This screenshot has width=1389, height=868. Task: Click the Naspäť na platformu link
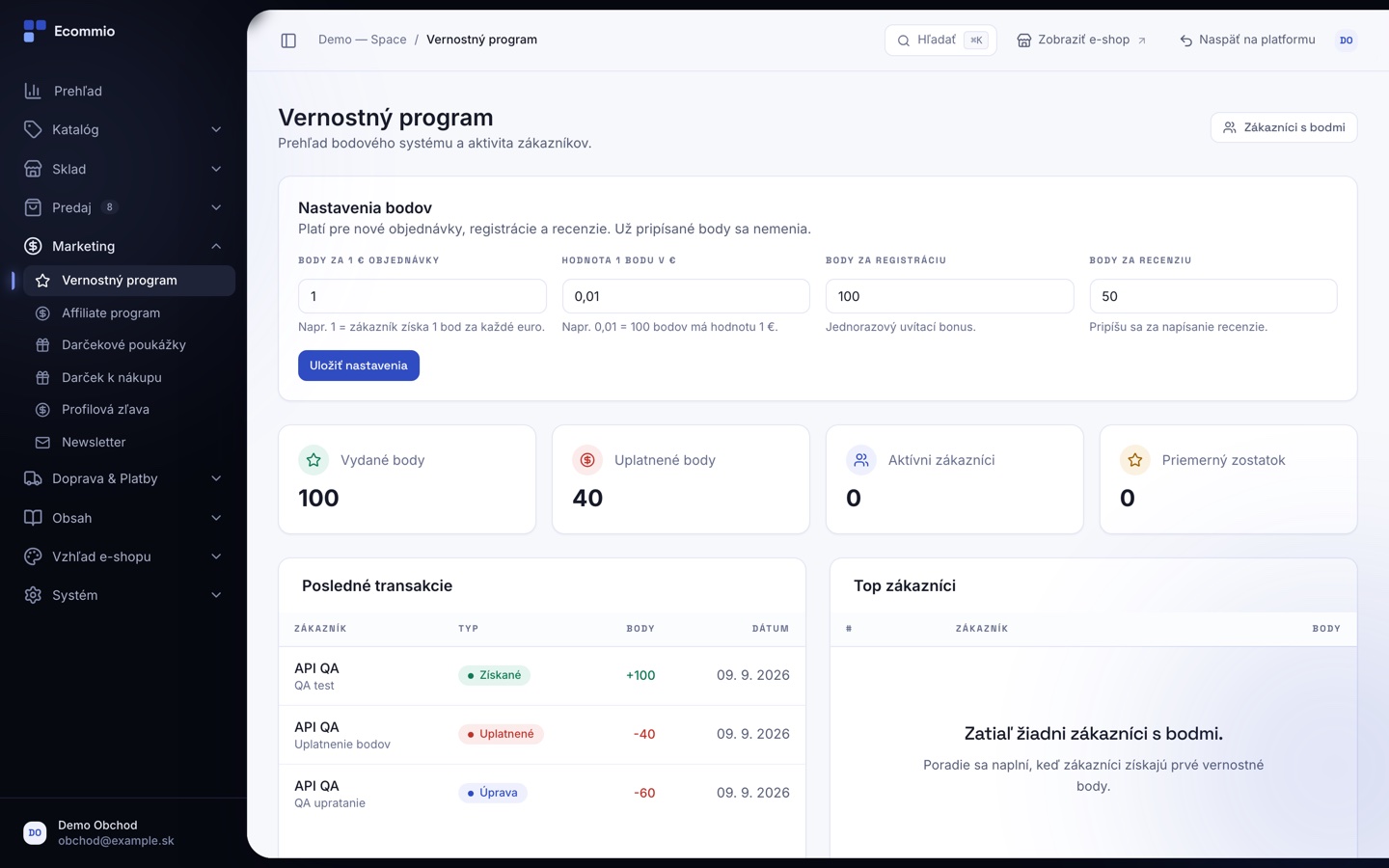(x=1246, y=41)
